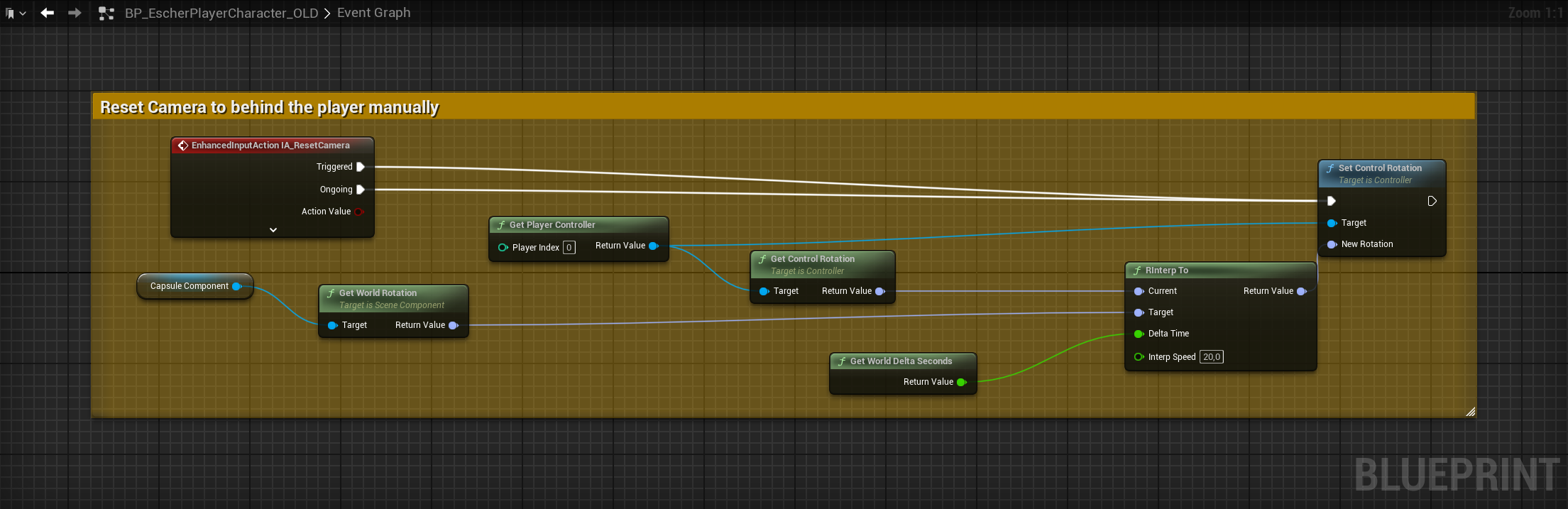This screenshot has height=509, width=1568.
Task: Edit the Interp Speed value field
Action: click(x=1211, y=357)
